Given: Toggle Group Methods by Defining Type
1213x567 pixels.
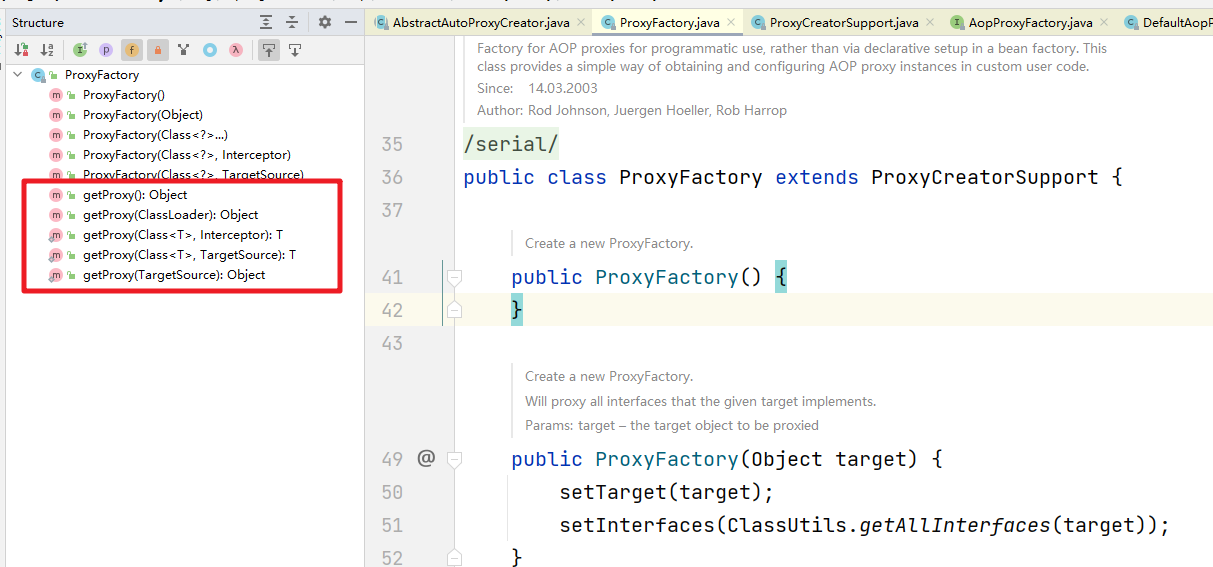Looking at the screenshot, I should tap(80, 49).
